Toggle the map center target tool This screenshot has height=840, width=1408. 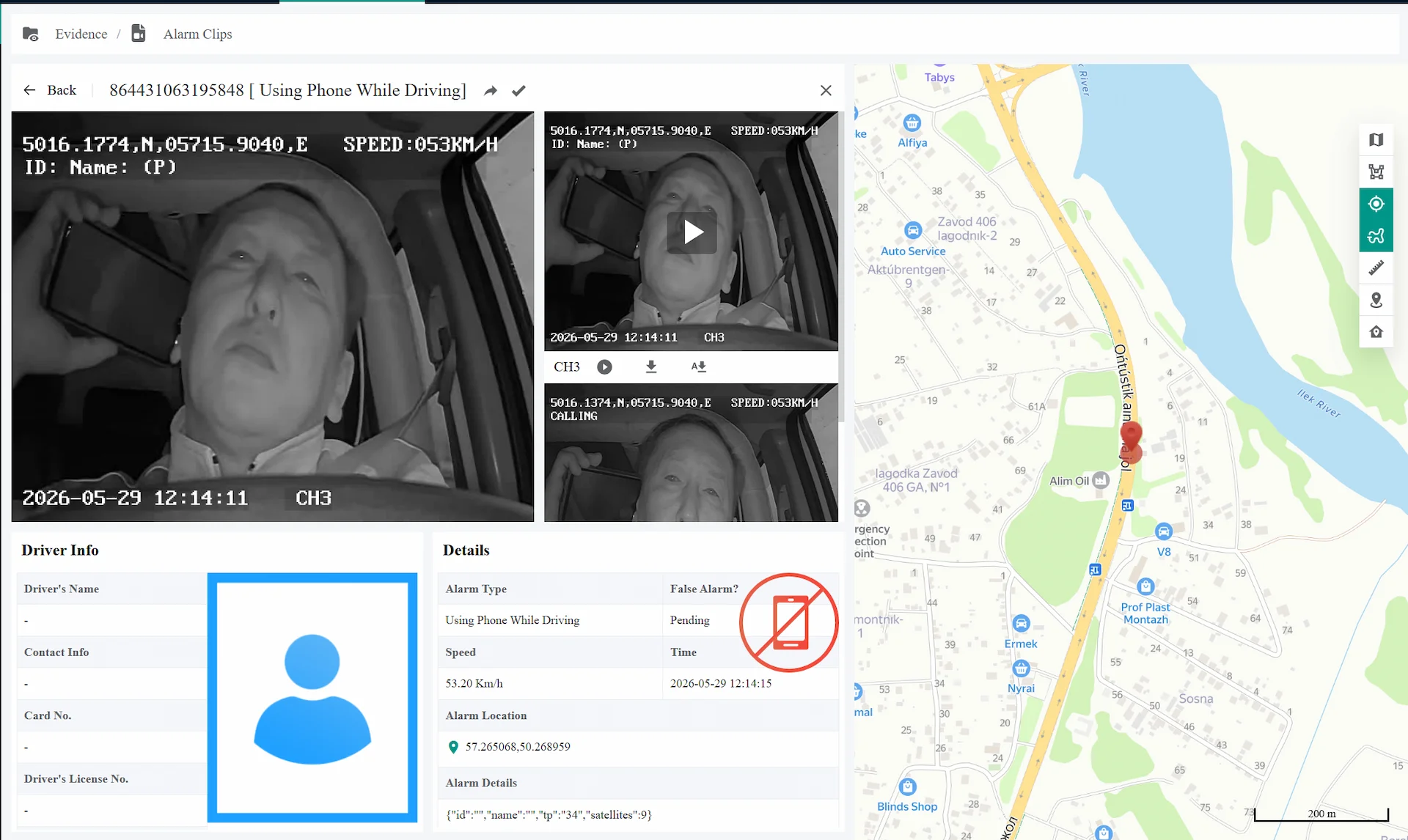coord(1376,204)
